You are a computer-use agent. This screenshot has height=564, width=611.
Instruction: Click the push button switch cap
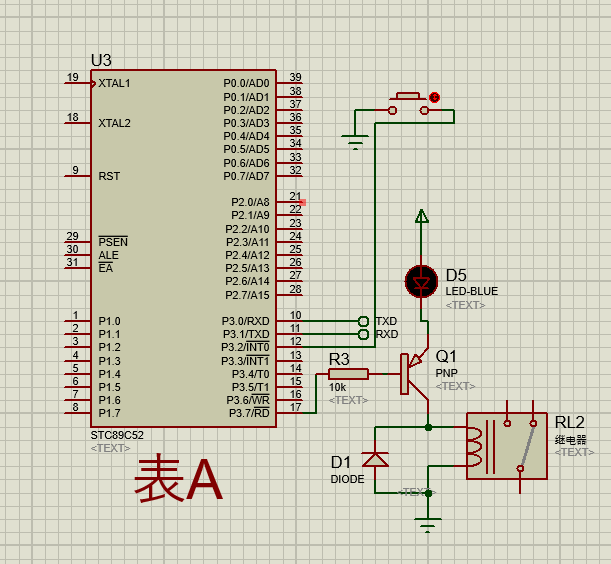(408, 96)
